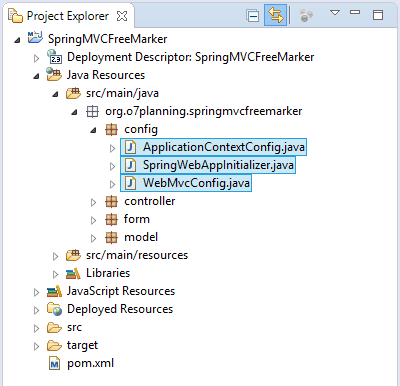Select WebMvcConfig.java in the tree
Screen dimensions: 400x386
pos(186,183)
